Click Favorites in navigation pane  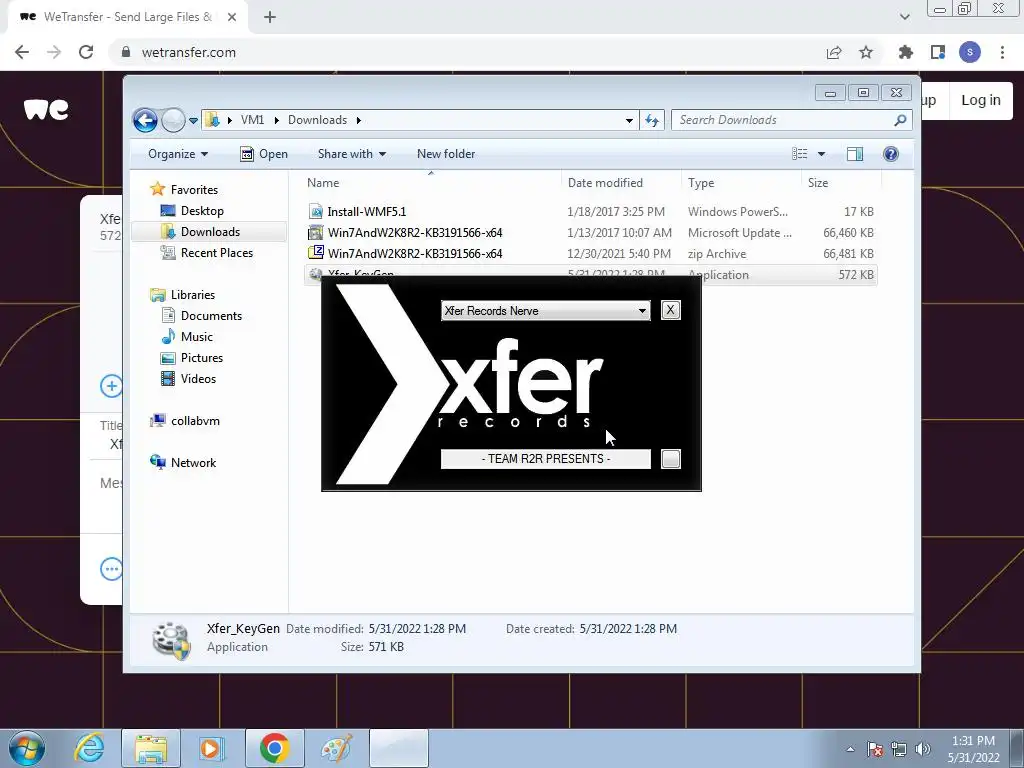[194, 189]
